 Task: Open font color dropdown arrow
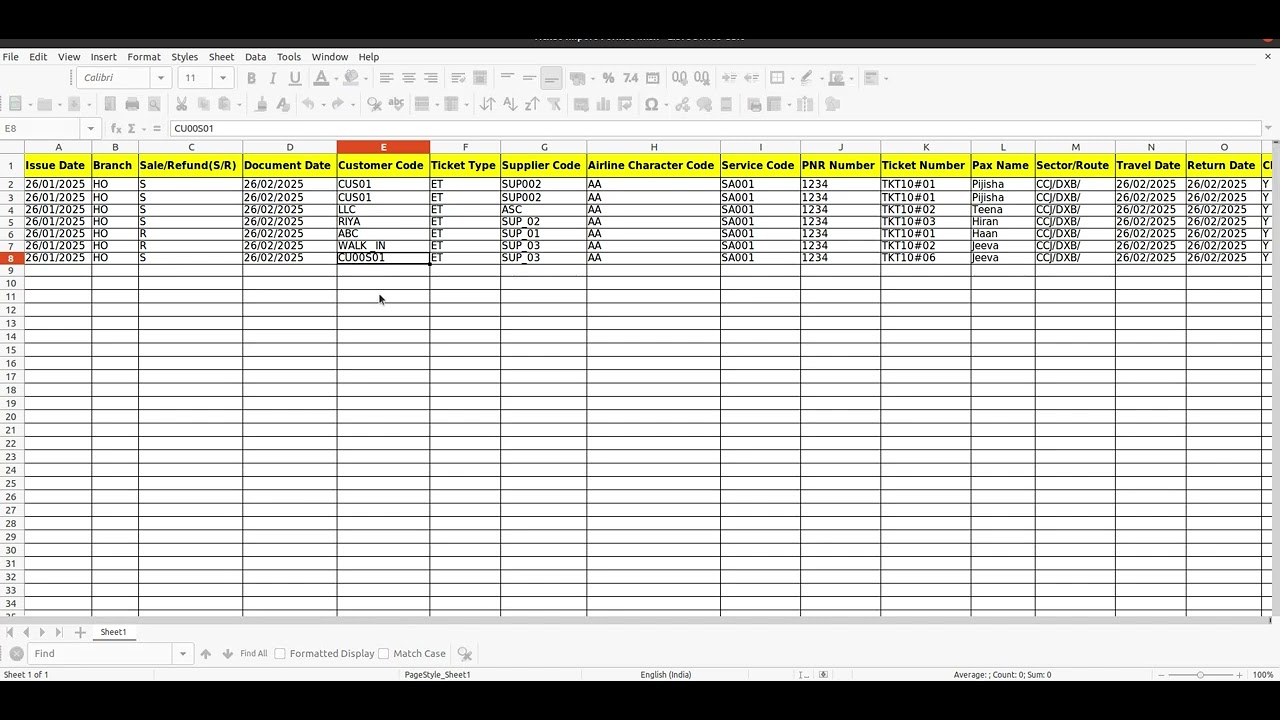tap(338, 78)
